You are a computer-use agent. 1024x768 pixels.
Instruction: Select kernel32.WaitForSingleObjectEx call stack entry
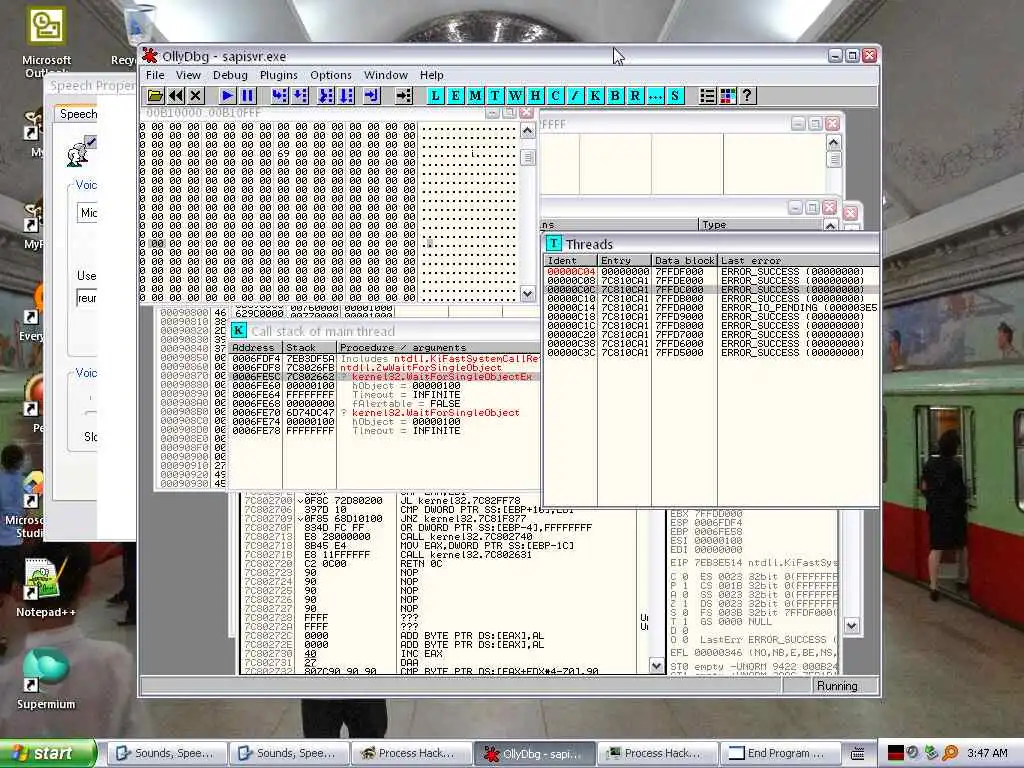click(384, 377)
